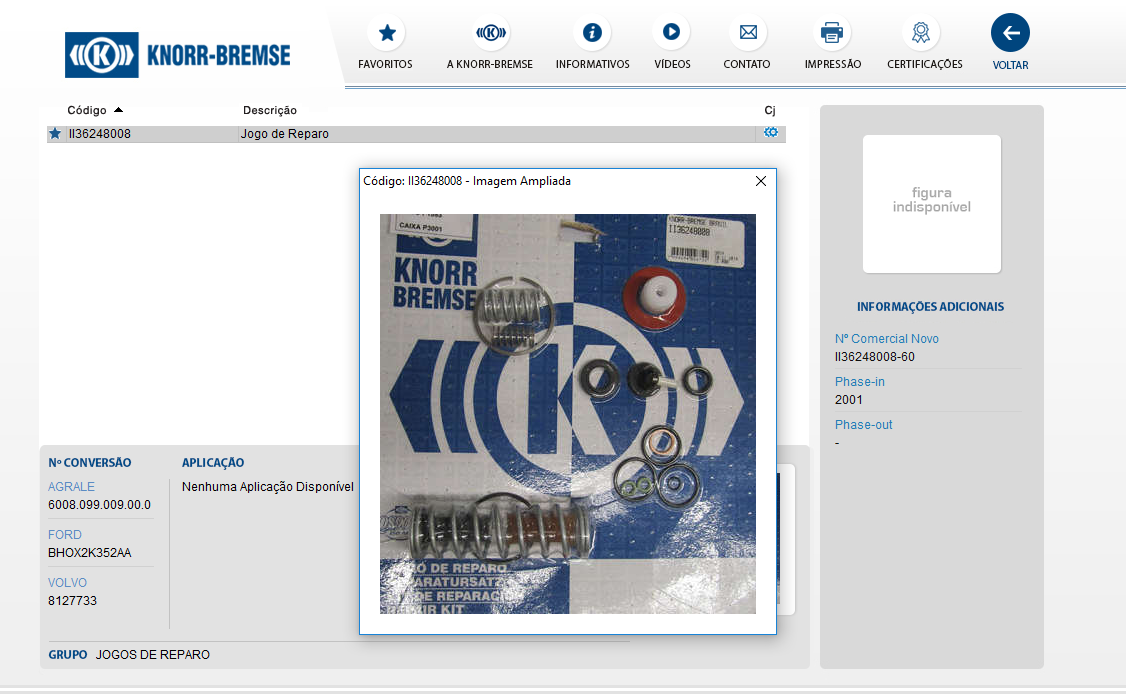The height and width of the screenshot is (694, 1126).
Task: Open the Informativos info icon
Action: [x=592, y=33]
